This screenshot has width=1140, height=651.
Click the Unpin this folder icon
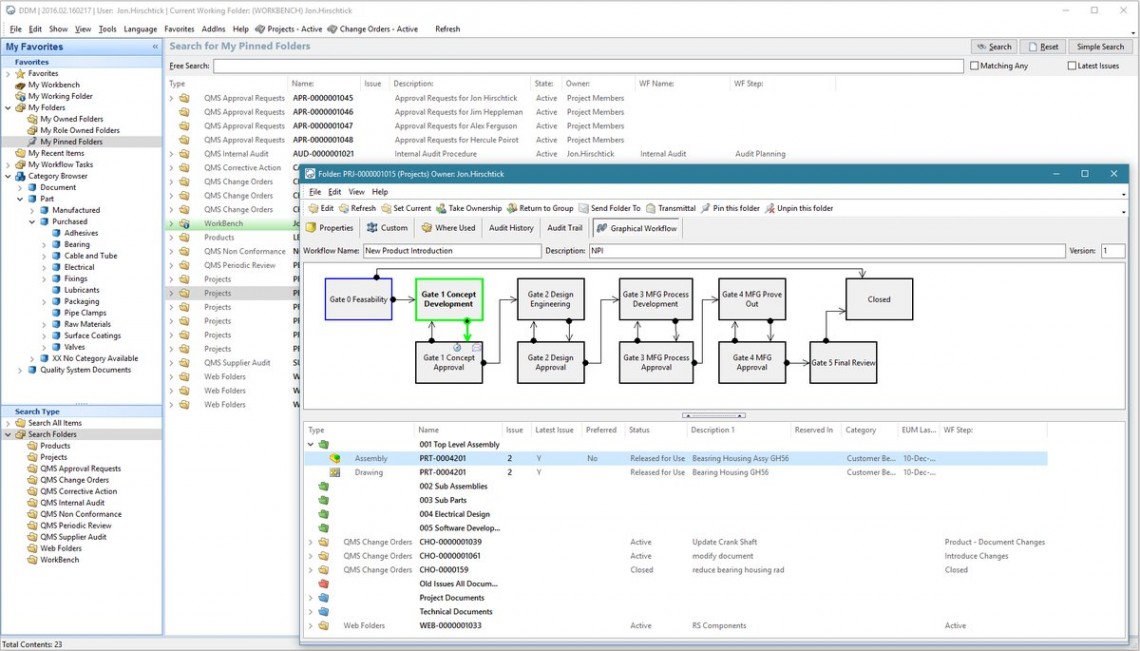point(770,208)
